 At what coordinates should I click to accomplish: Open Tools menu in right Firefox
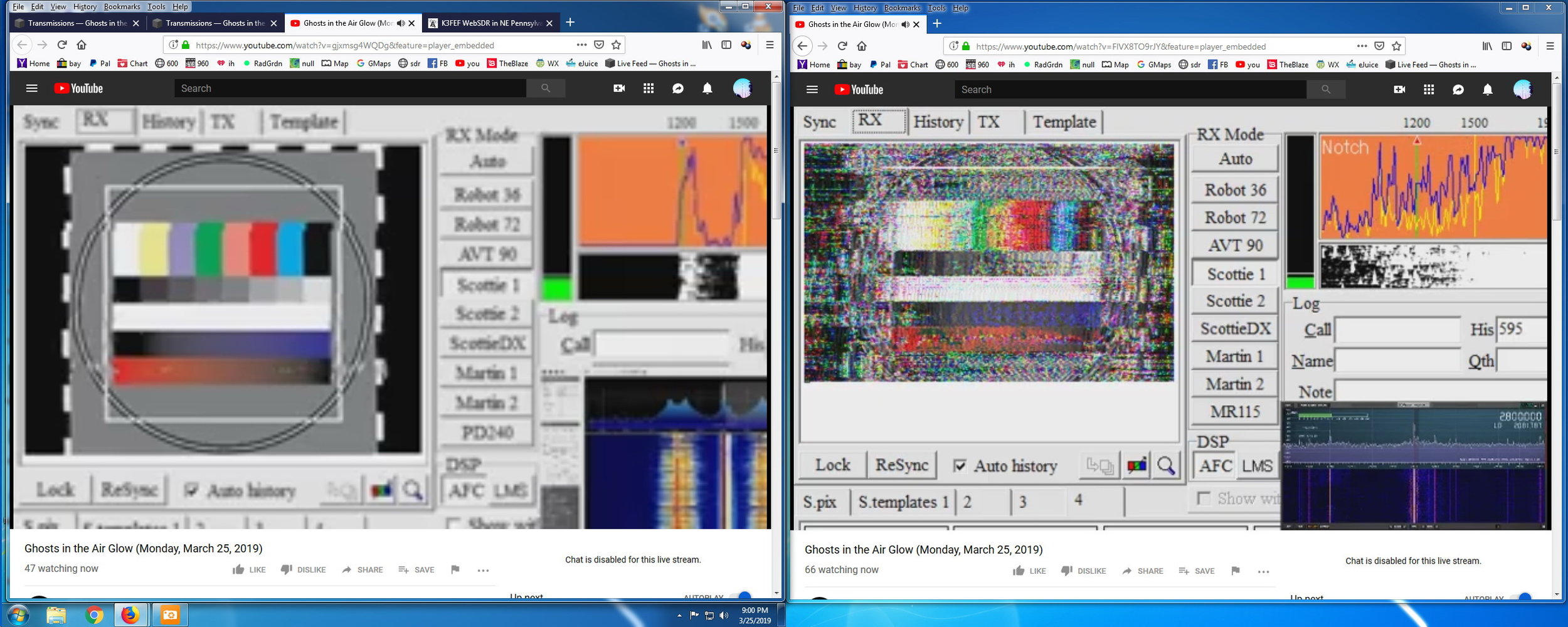936,8
